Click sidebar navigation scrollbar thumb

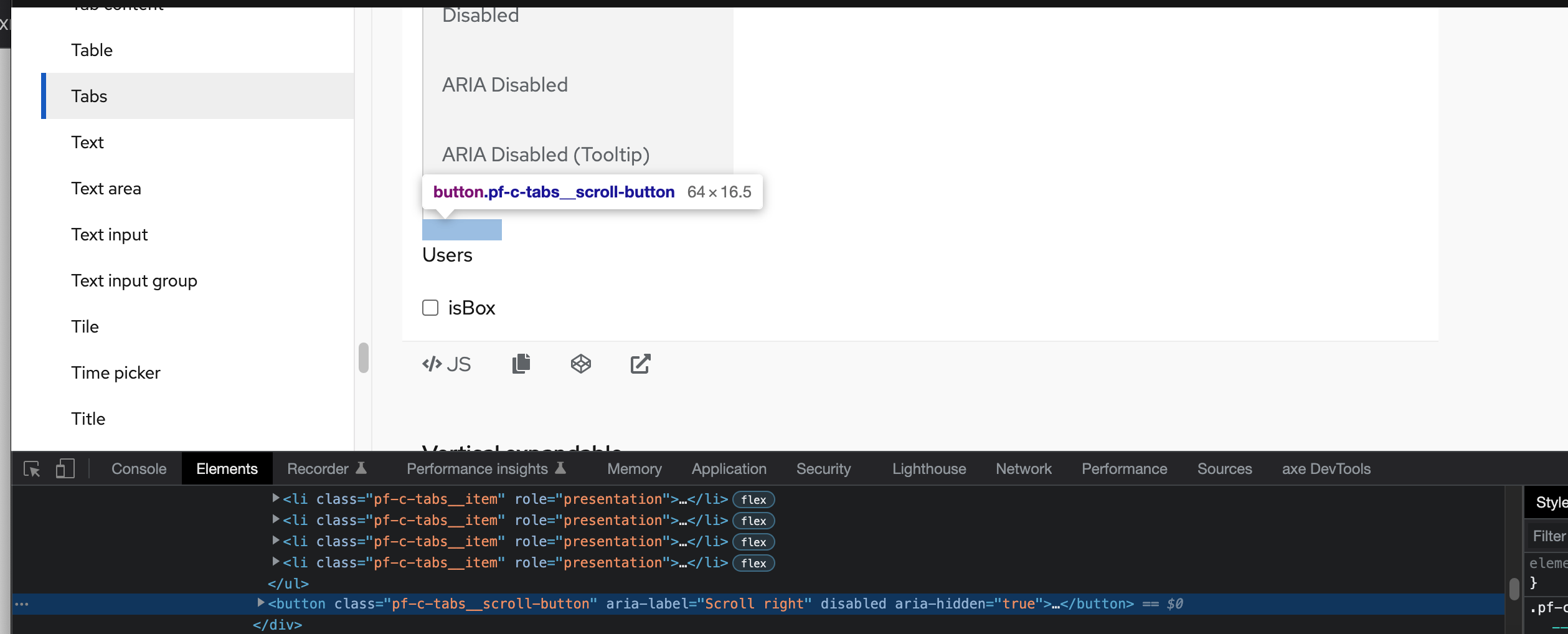click(364, 358)
